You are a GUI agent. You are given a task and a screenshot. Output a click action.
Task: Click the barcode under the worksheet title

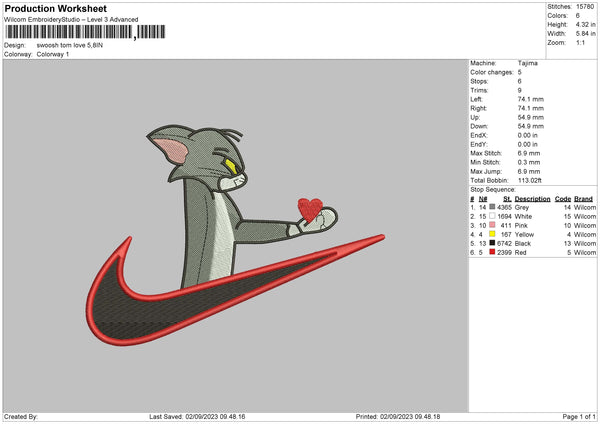point(85,32)
